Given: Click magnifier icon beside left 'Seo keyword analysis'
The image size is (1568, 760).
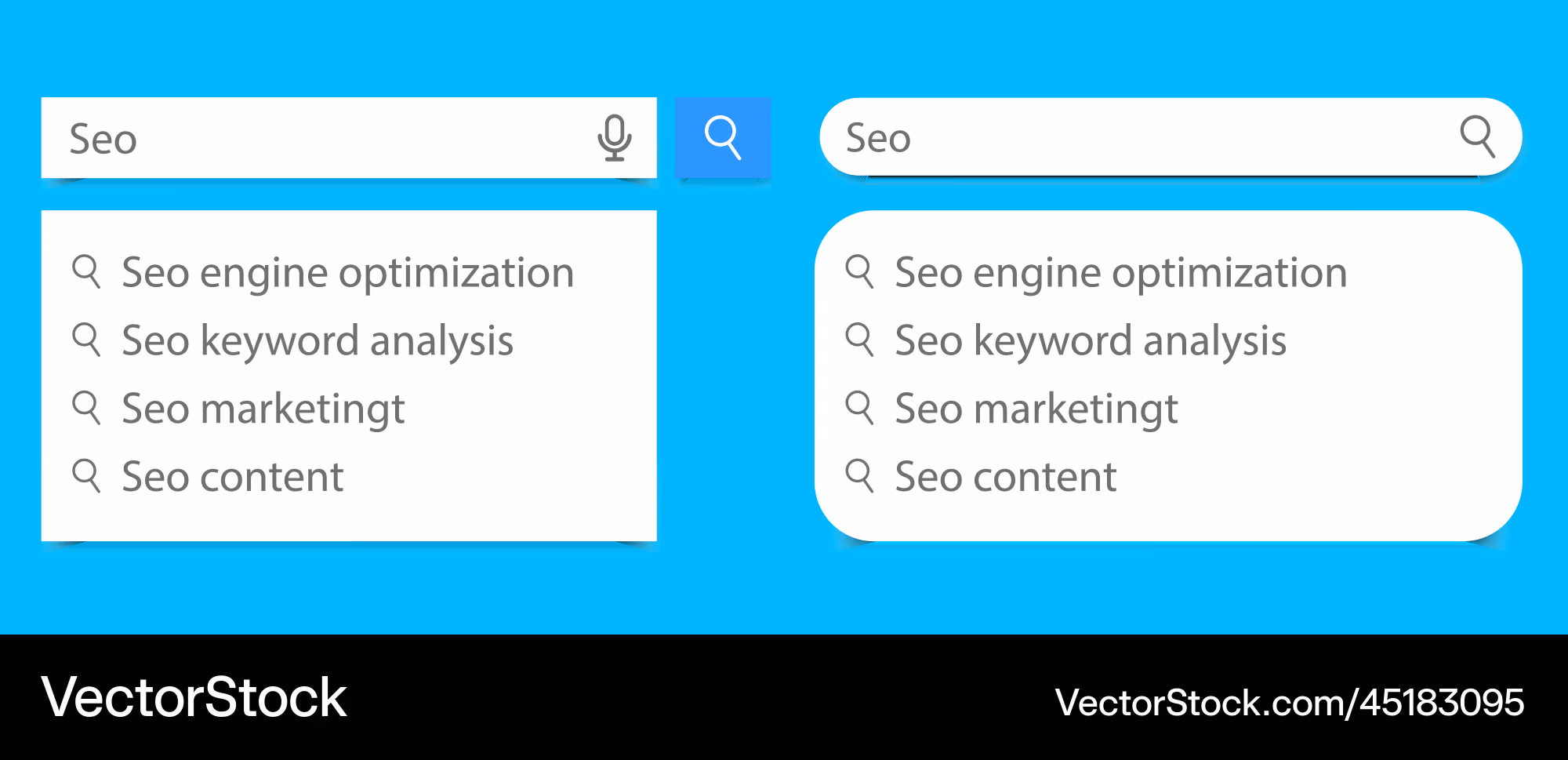Looking at the screenshot, I should coord(86,340).
